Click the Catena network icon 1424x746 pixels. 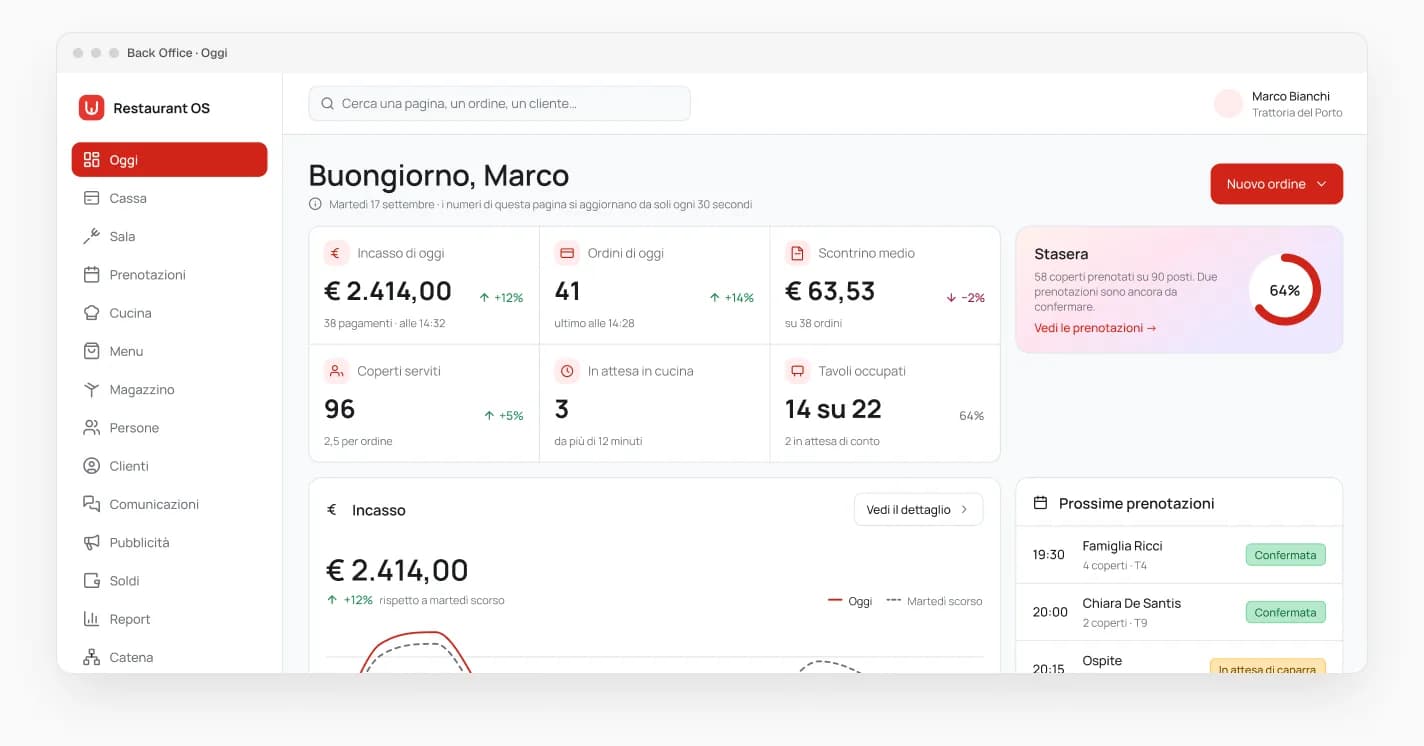click(x=92, y=657)
